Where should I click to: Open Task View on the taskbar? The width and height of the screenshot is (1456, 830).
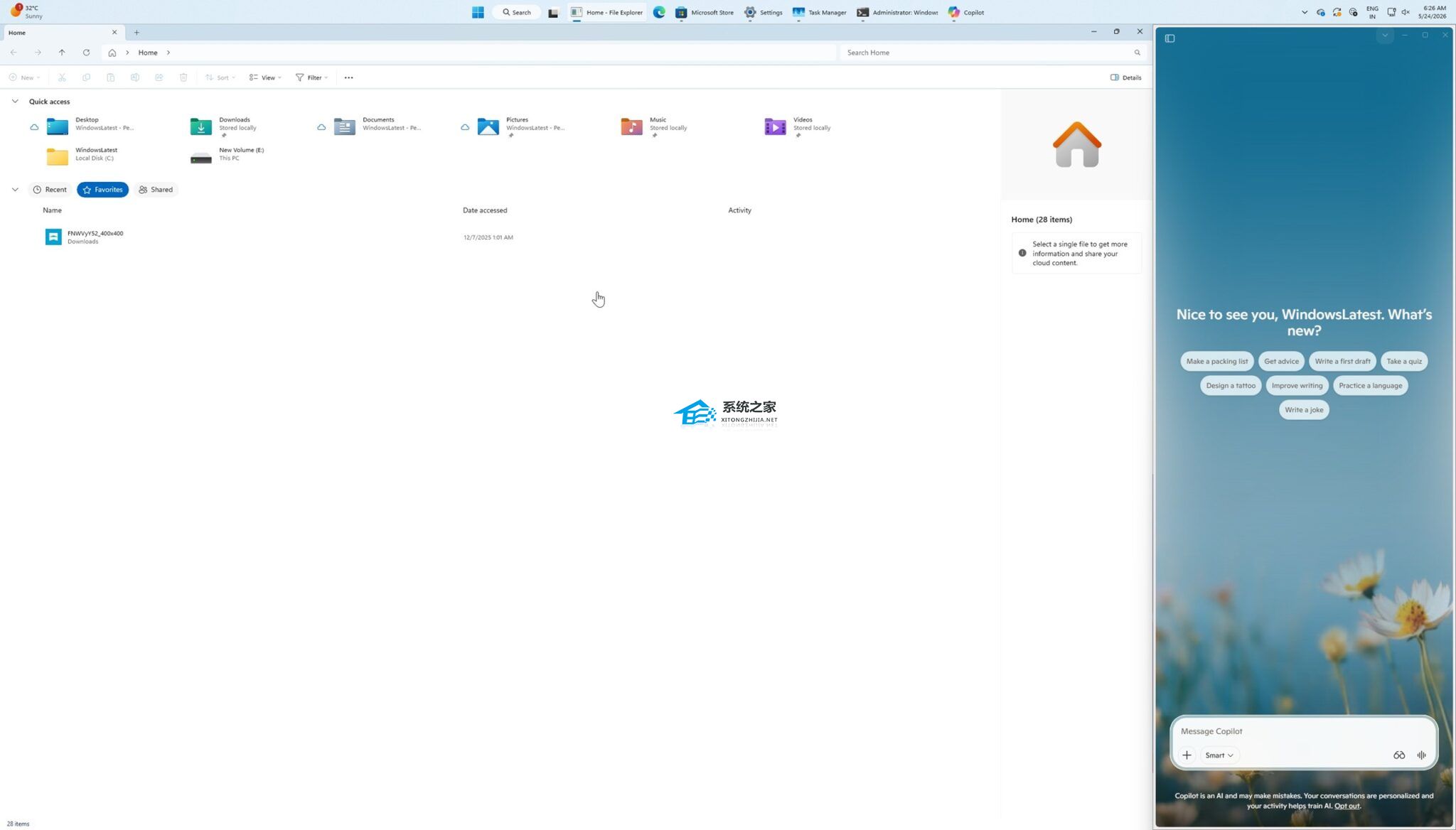(x=553, y=12)
